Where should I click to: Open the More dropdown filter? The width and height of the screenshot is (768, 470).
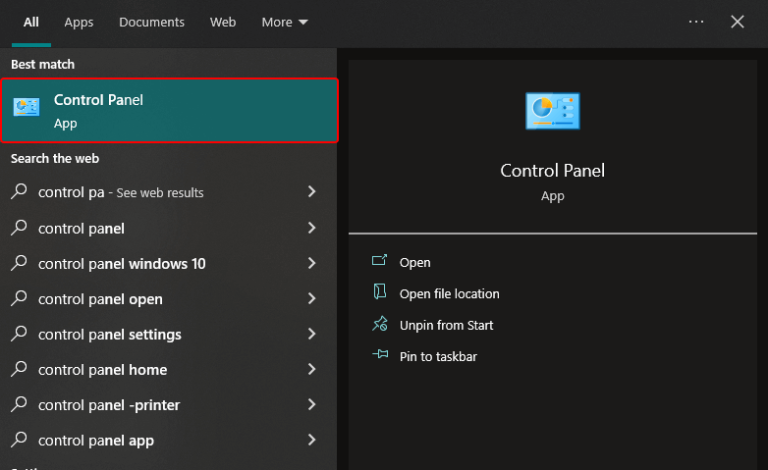click(x=284, y=22)
